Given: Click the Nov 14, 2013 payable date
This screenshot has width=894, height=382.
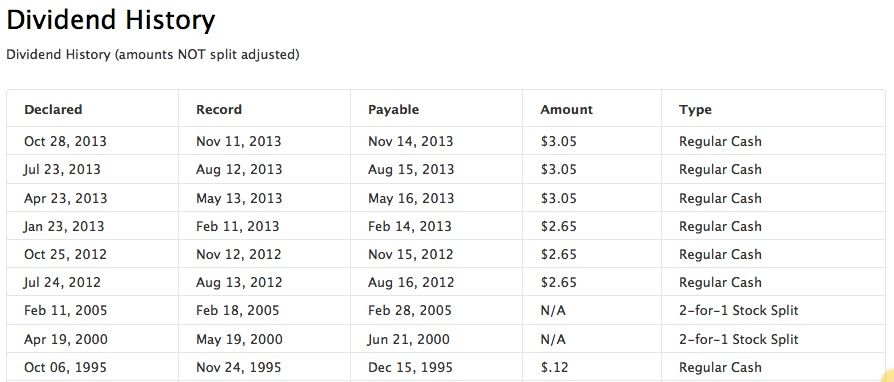Looking at the screenshot, I should pyautogui.click(x=411, y=141).
